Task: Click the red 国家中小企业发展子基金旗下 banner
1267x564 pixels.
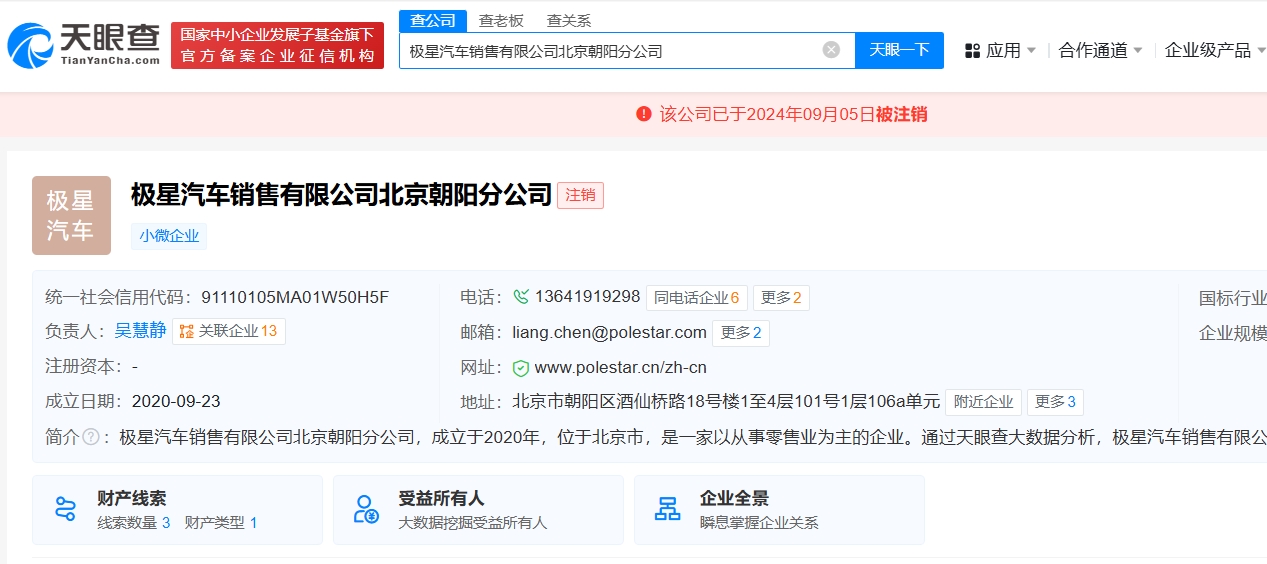Action: (277, 45)
